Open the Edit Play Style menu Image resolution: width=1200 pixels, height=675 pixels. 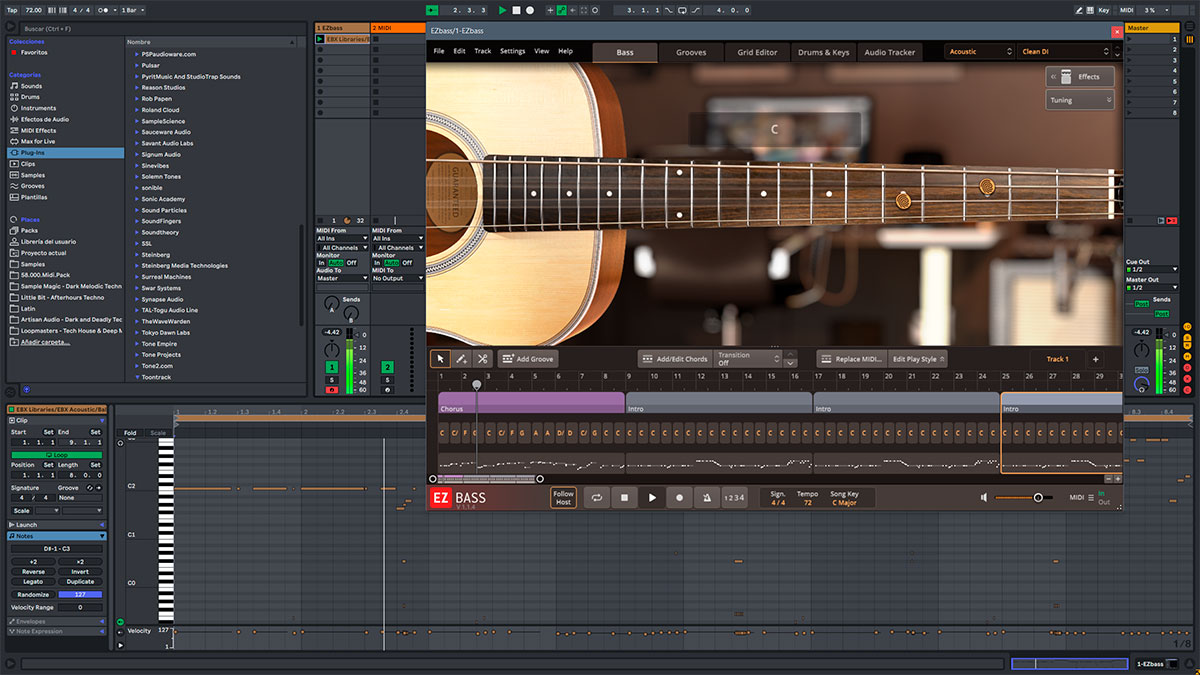918,359
